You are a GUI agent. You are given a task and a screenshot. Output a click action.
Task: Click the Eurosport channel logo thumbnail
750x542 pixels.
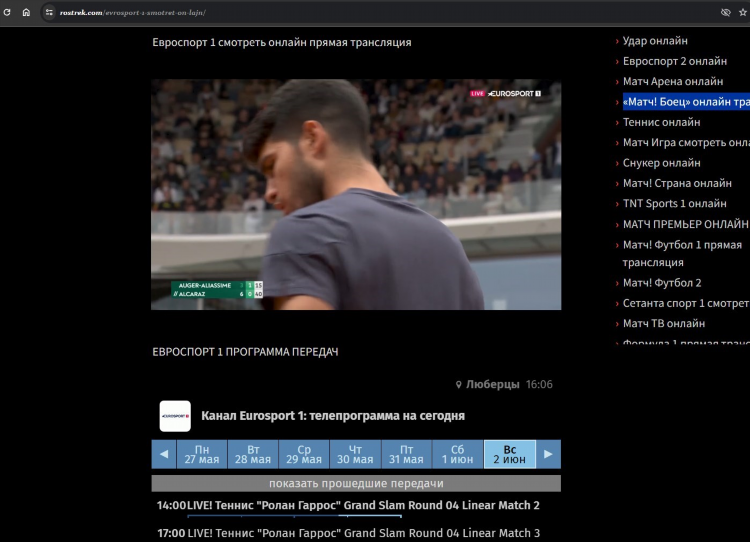coord(175,416)
